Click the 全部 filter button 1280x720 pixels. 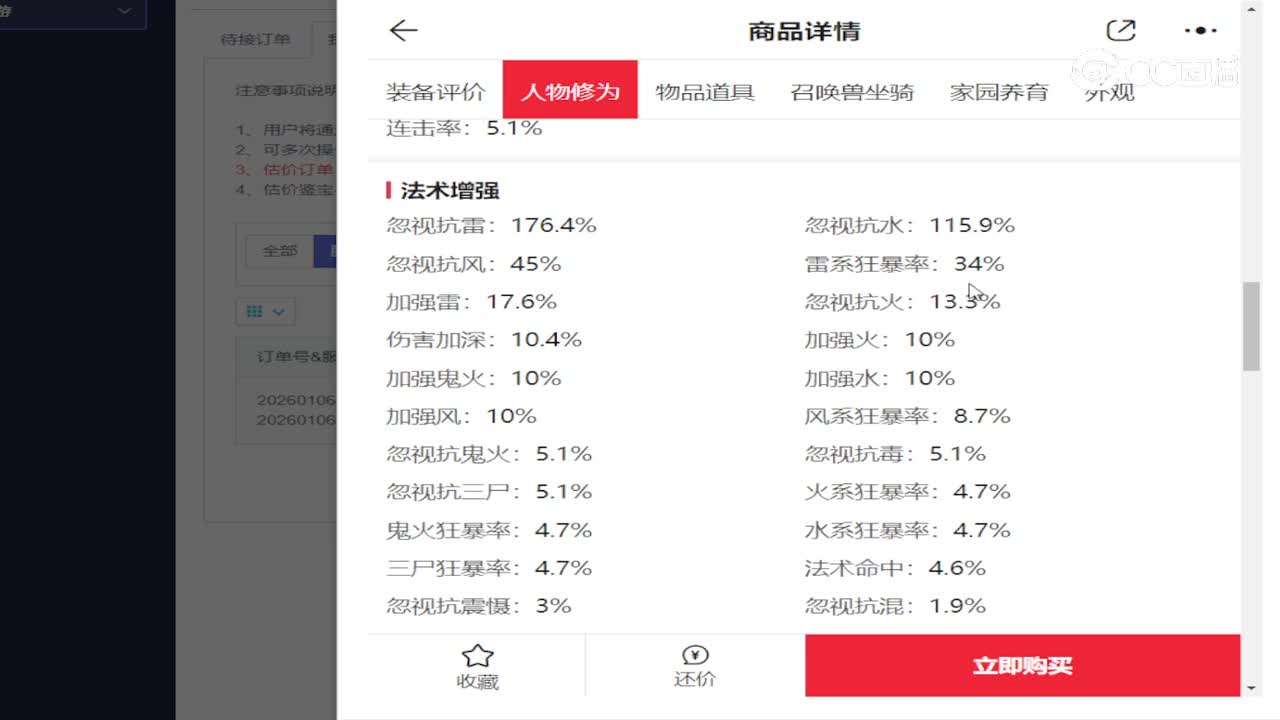pos(281,252)
